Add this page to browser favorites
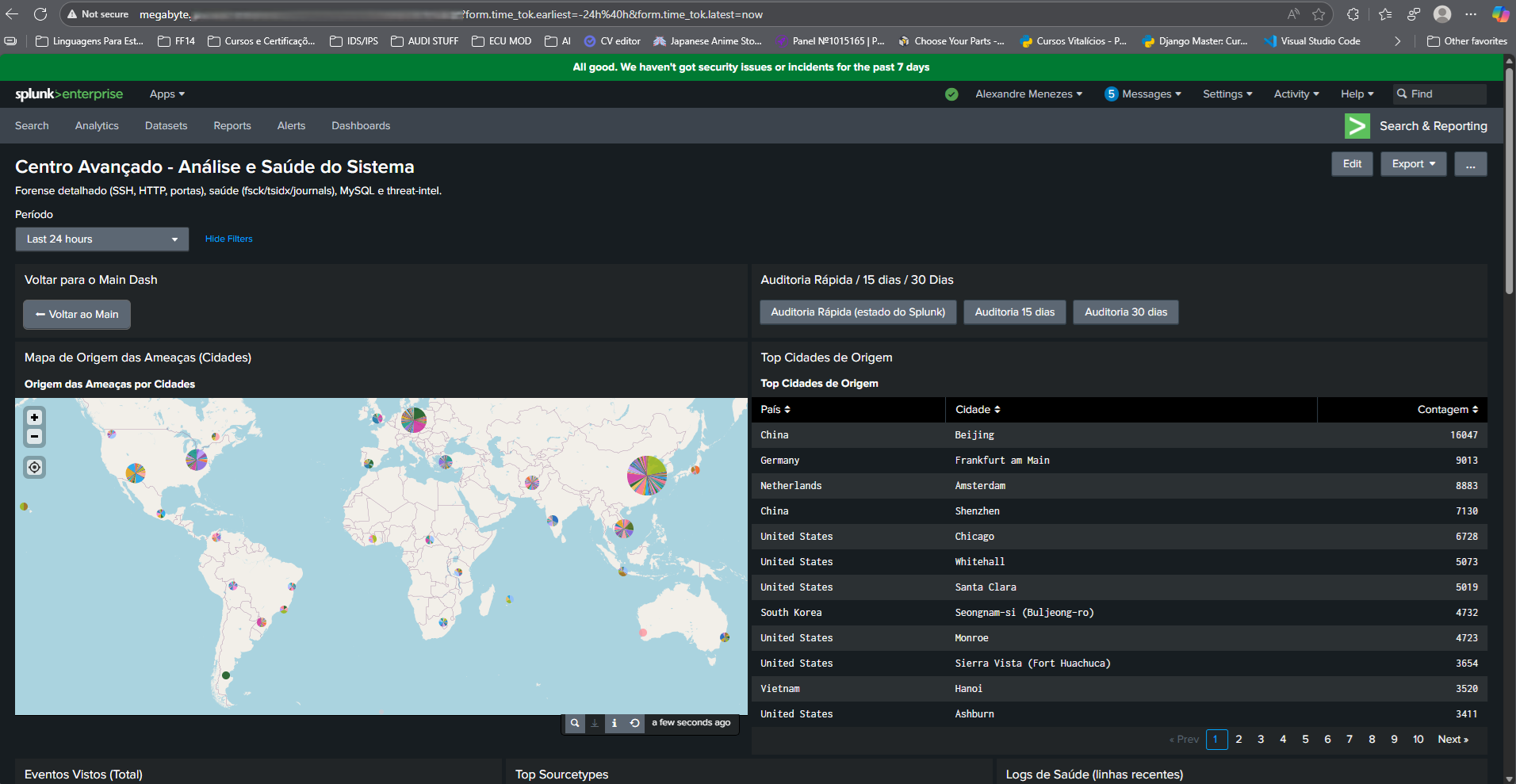The height and width of the screenshot is (784, 1516). 1319,14
